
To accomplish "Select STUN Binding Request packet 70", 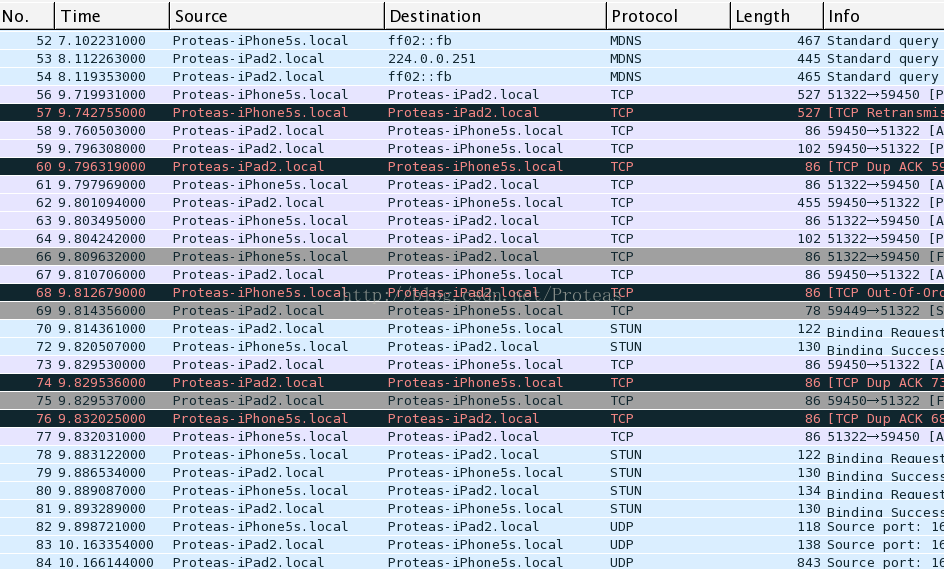I will tap(472, 329).
